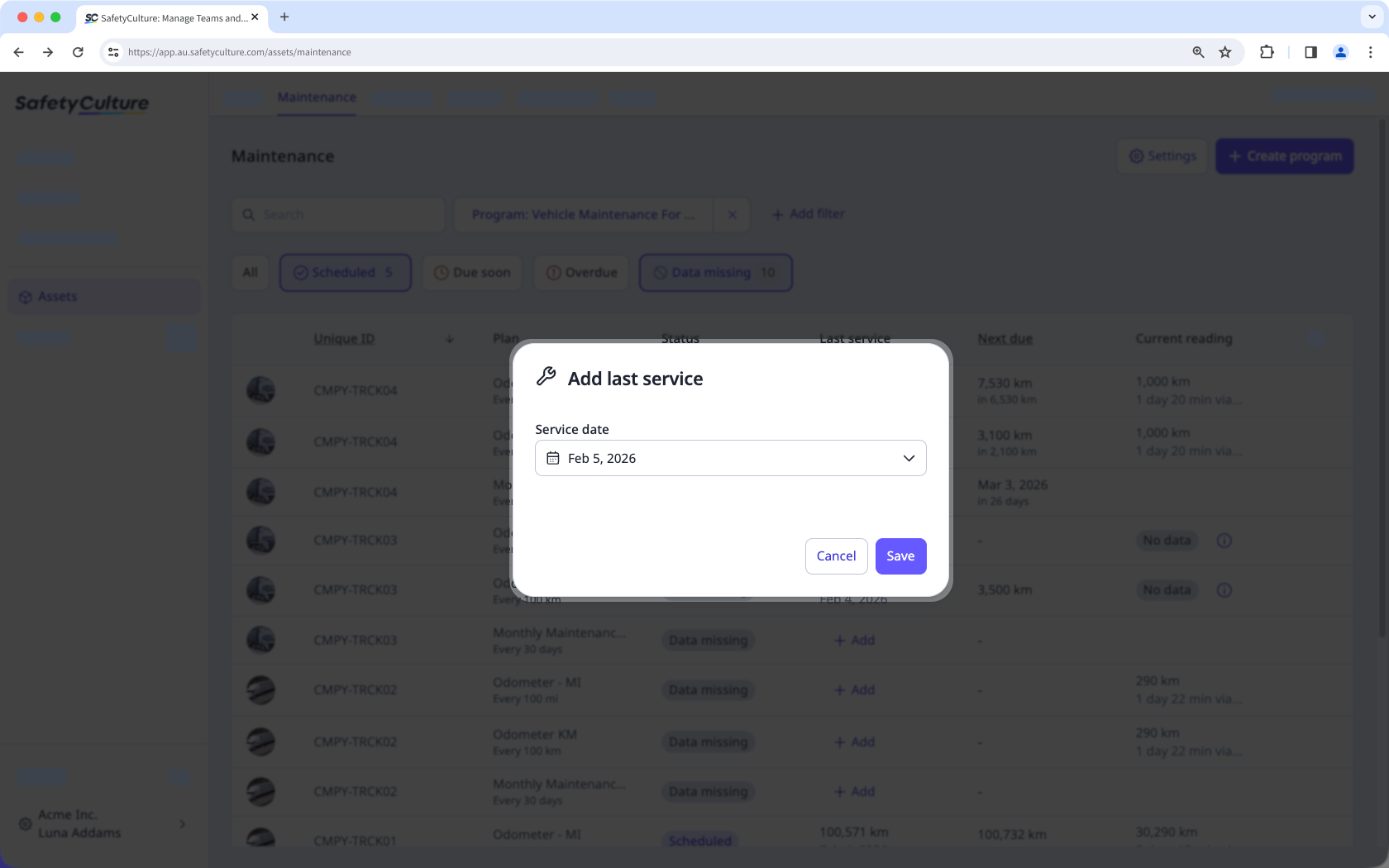1389x868 pixels.
Task: Click info icon beside second No data
Action: (1224, 590)
